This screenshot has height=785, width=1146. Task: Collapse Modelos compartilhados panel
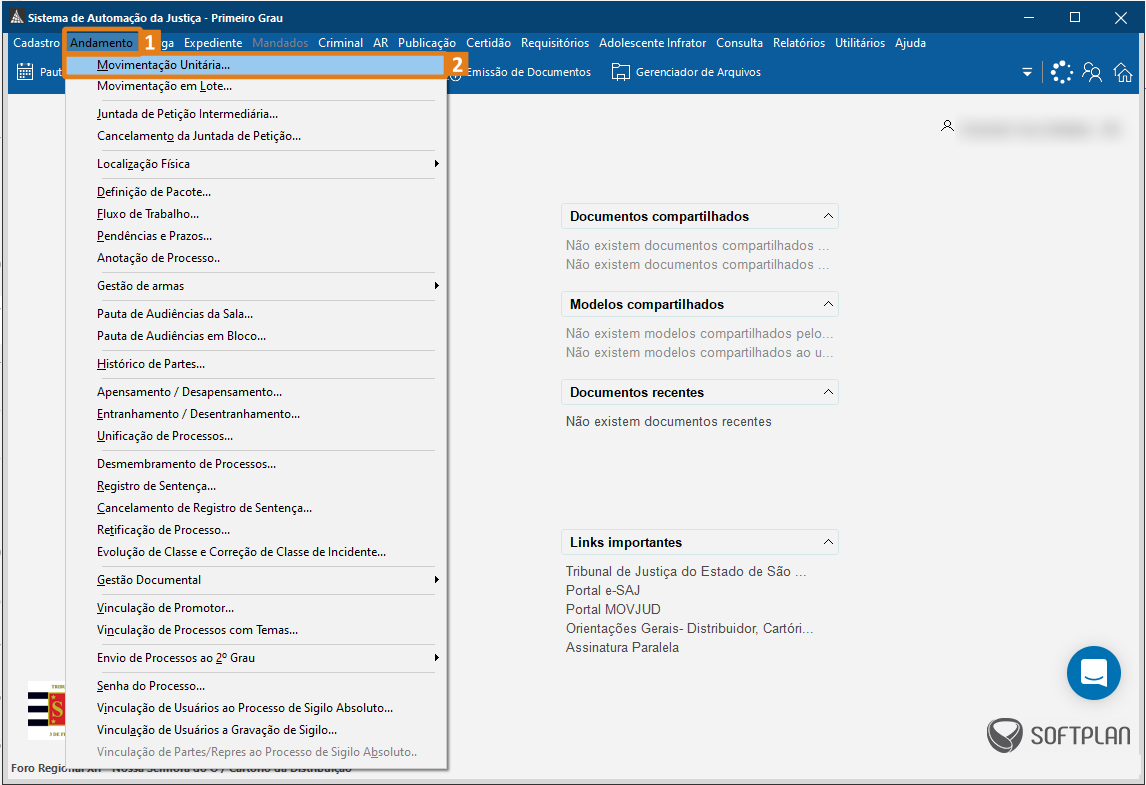(x=828, y=304)
